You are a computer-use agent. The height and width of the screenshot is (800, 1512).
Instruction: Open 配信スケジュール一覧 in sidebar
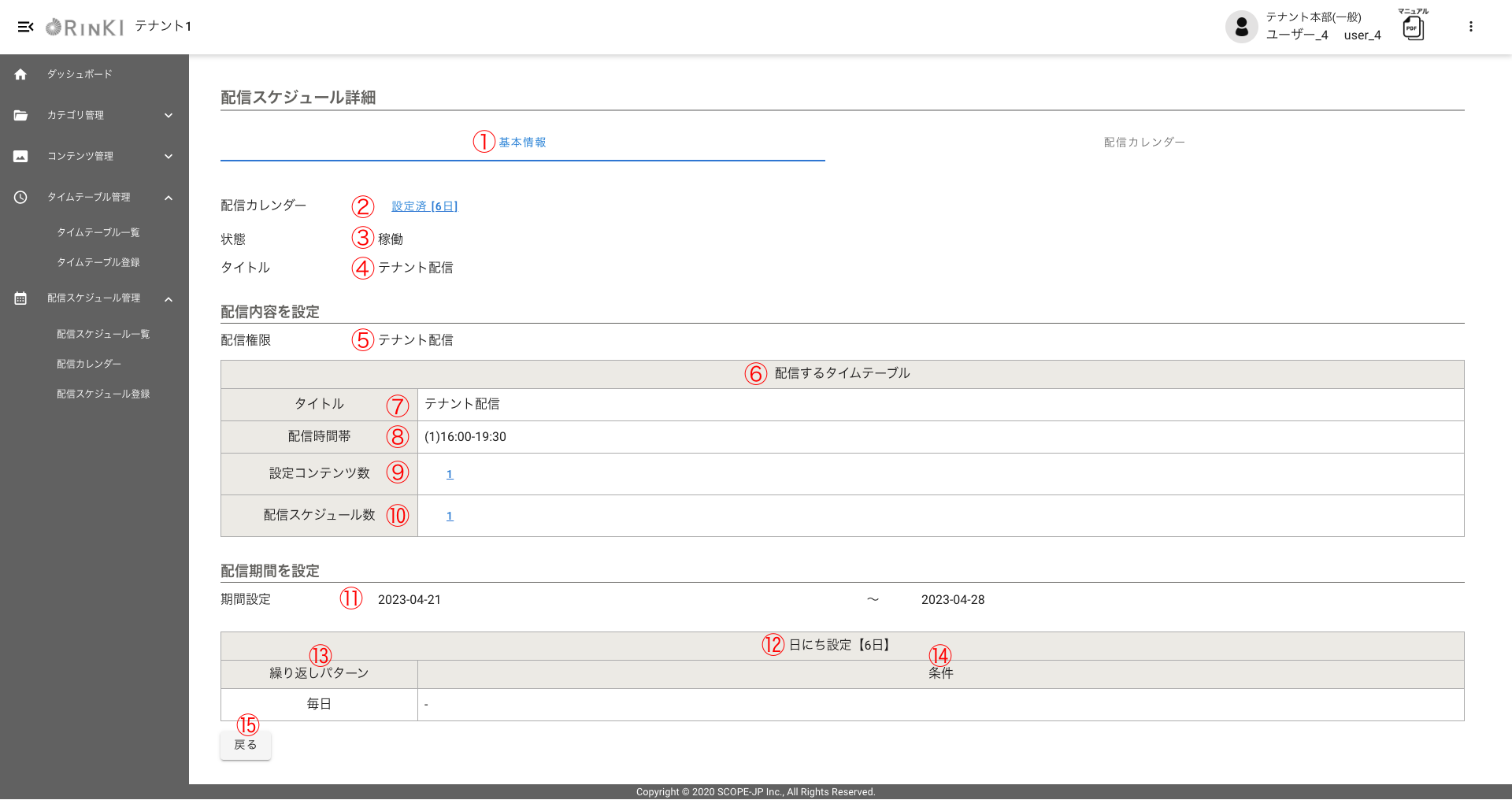click(102, 334)
